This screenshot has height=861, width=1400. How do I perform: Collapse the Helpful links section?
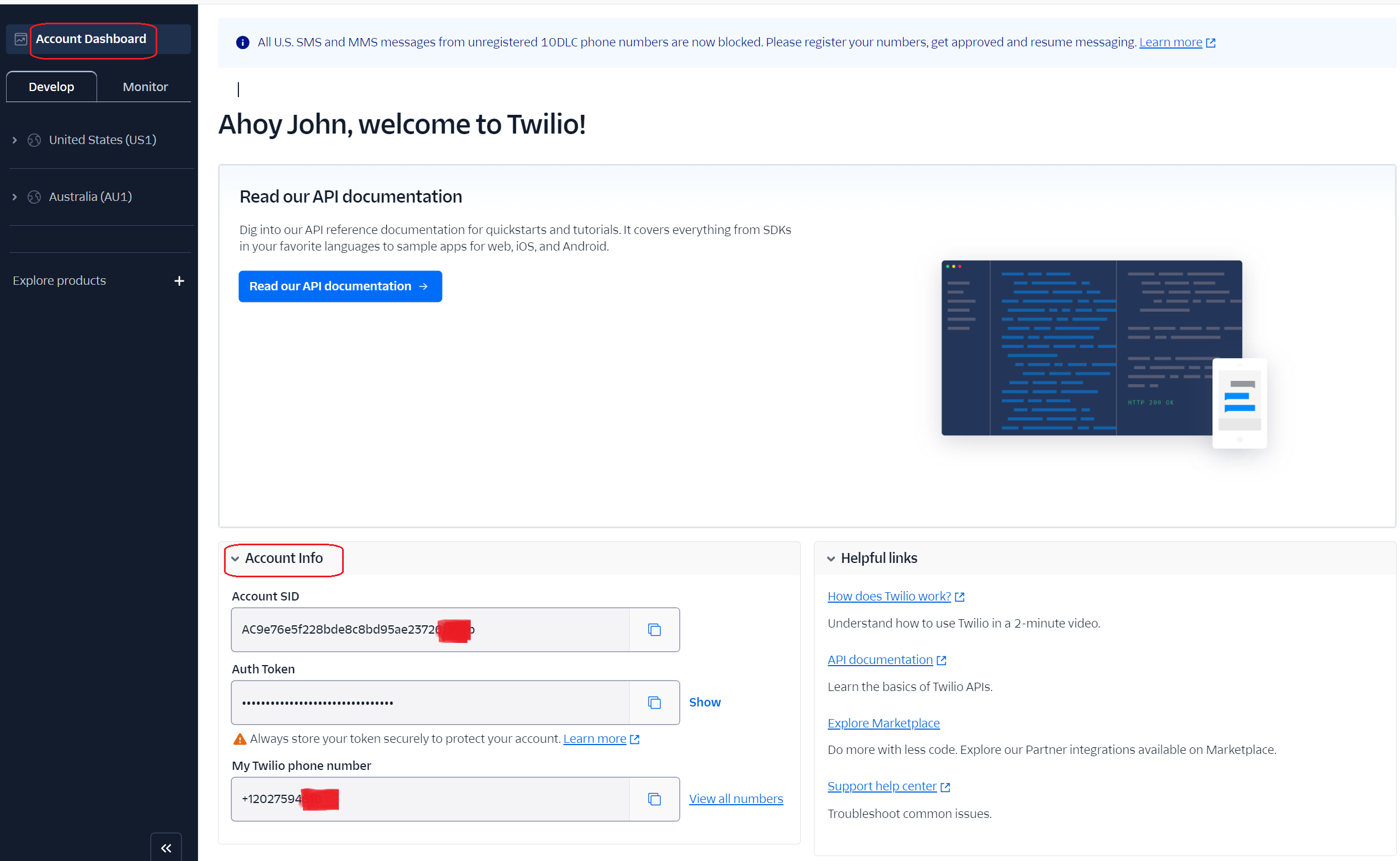(831, 559)
